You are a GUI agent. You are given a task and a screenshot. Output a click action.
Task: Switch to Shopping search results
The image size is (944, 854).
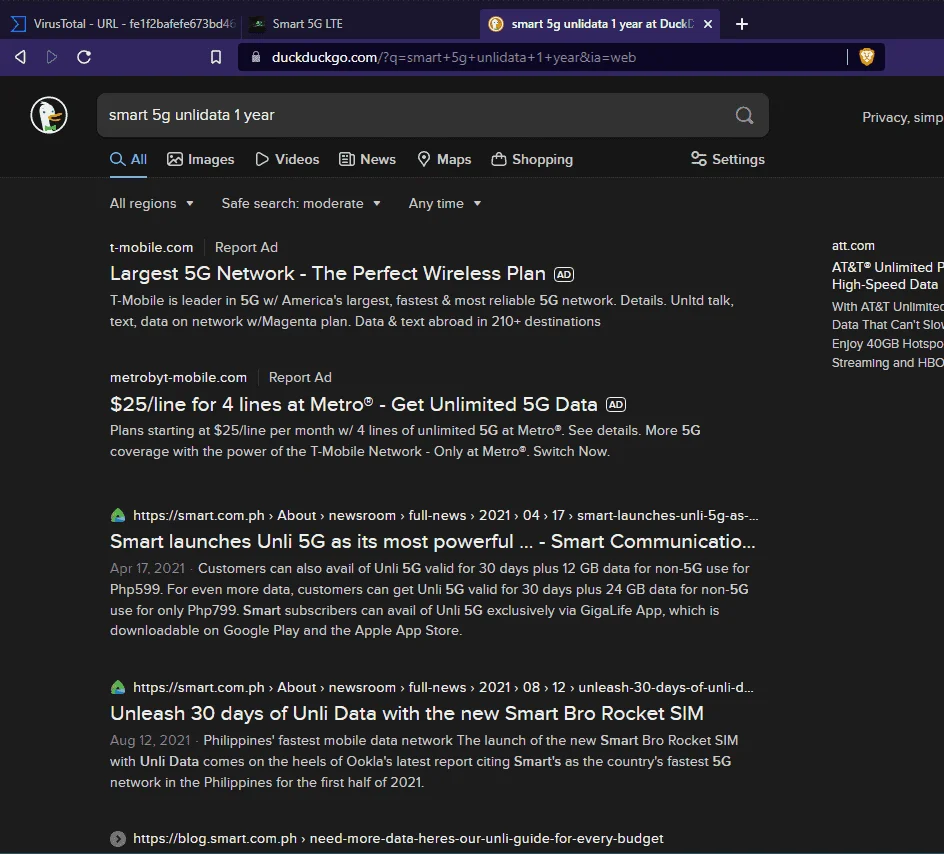[532, 159]
